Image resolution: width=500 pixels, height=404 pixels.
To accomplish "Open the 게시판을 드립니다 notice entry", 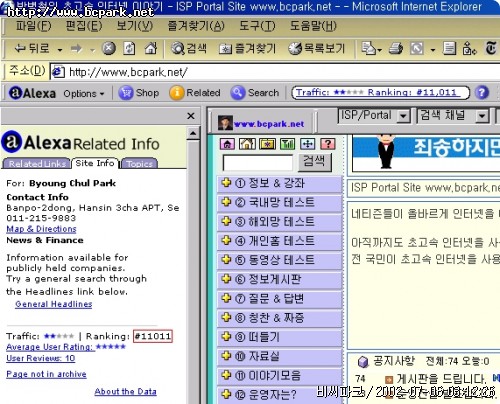I will tap(441, 379).
